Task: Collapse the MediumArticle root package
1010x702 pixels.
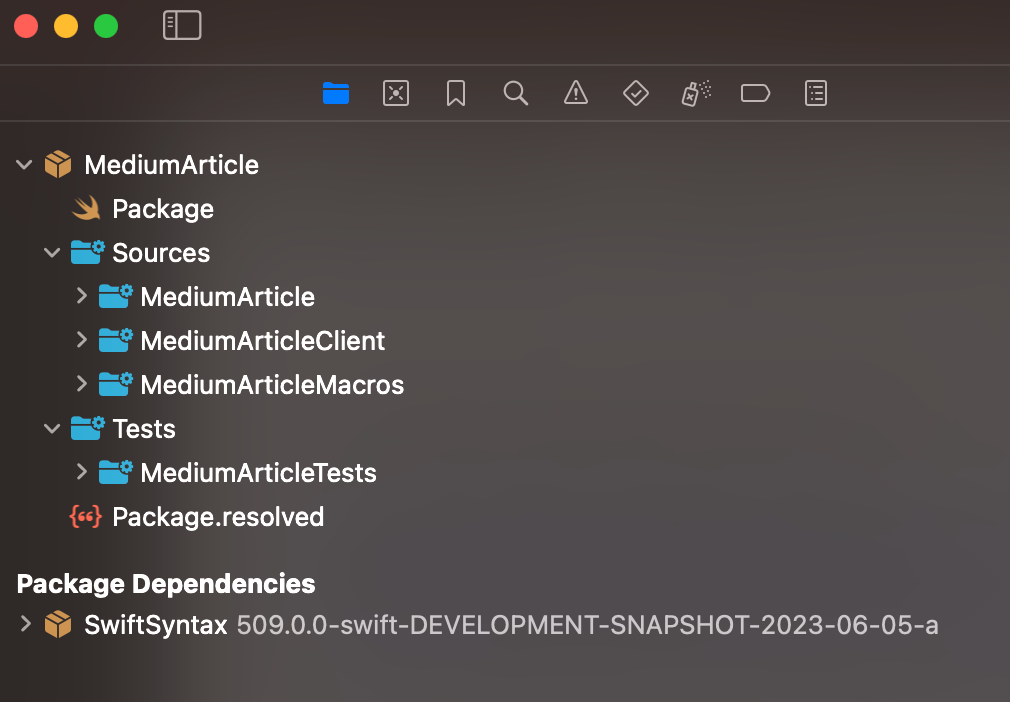Action: click(25, 165)
